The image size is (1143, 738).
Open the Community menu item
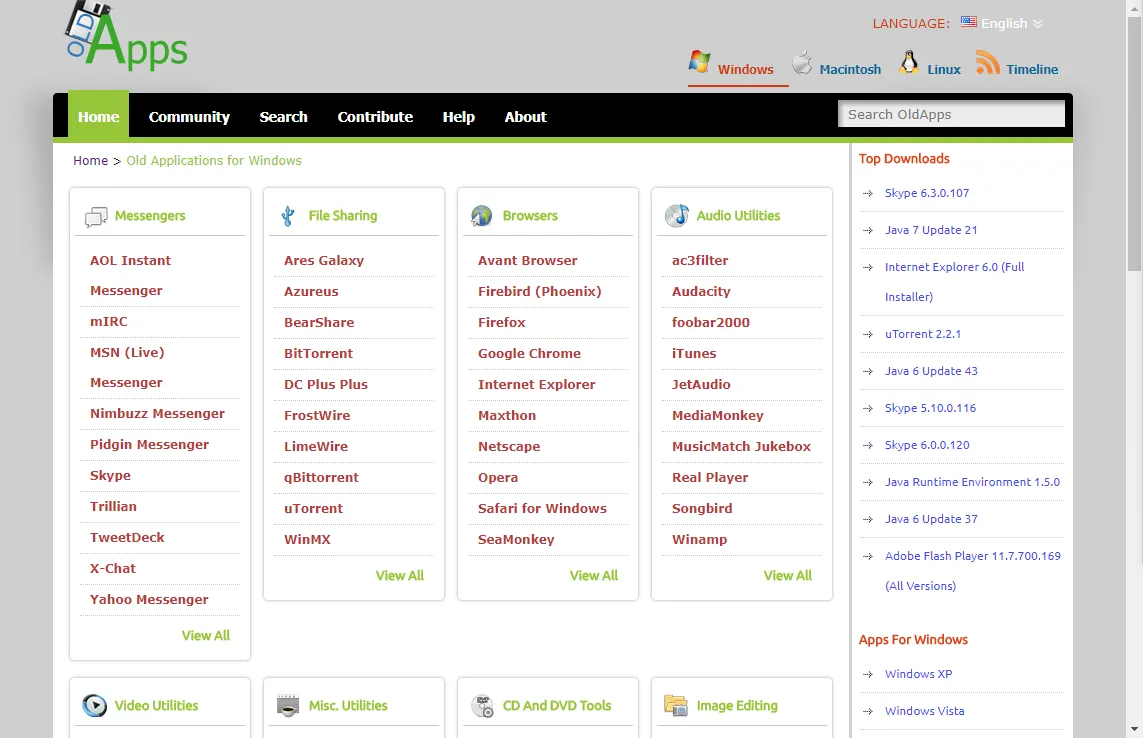189,117
